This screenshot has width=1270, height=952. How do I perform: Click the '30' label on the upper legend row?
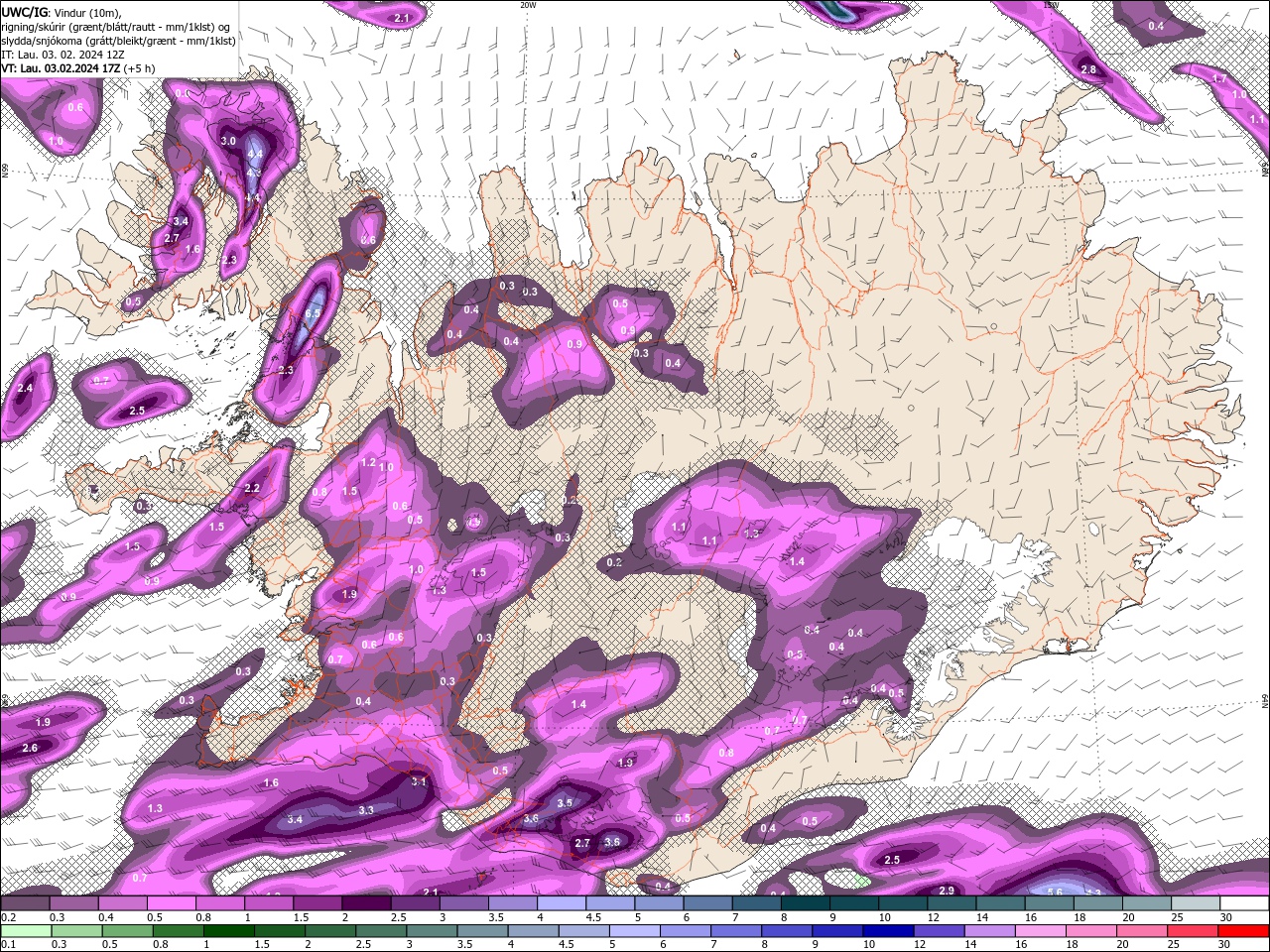(1225, 918)
